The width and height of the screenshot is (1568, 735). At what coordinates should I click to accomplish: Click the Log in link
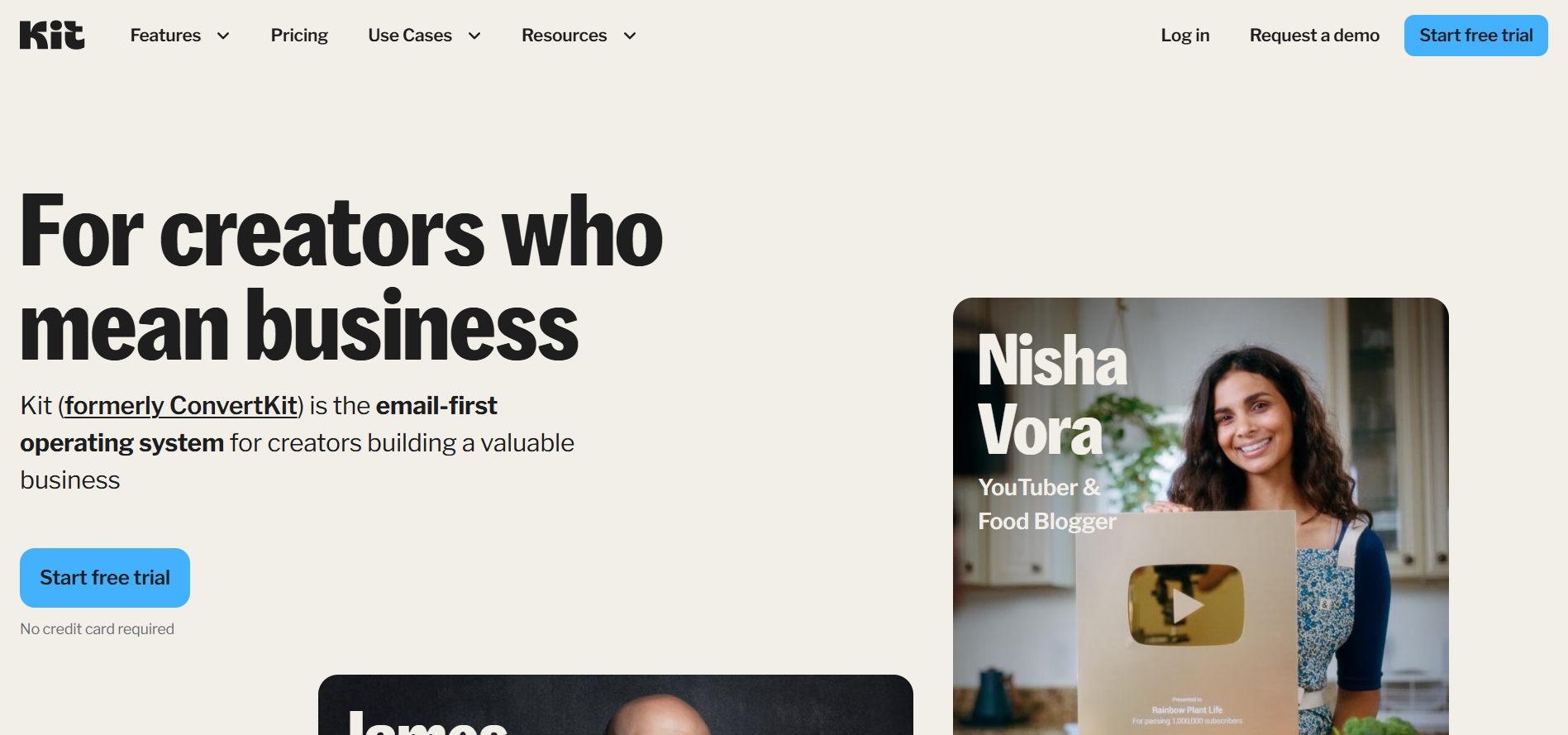(1185, 36)
